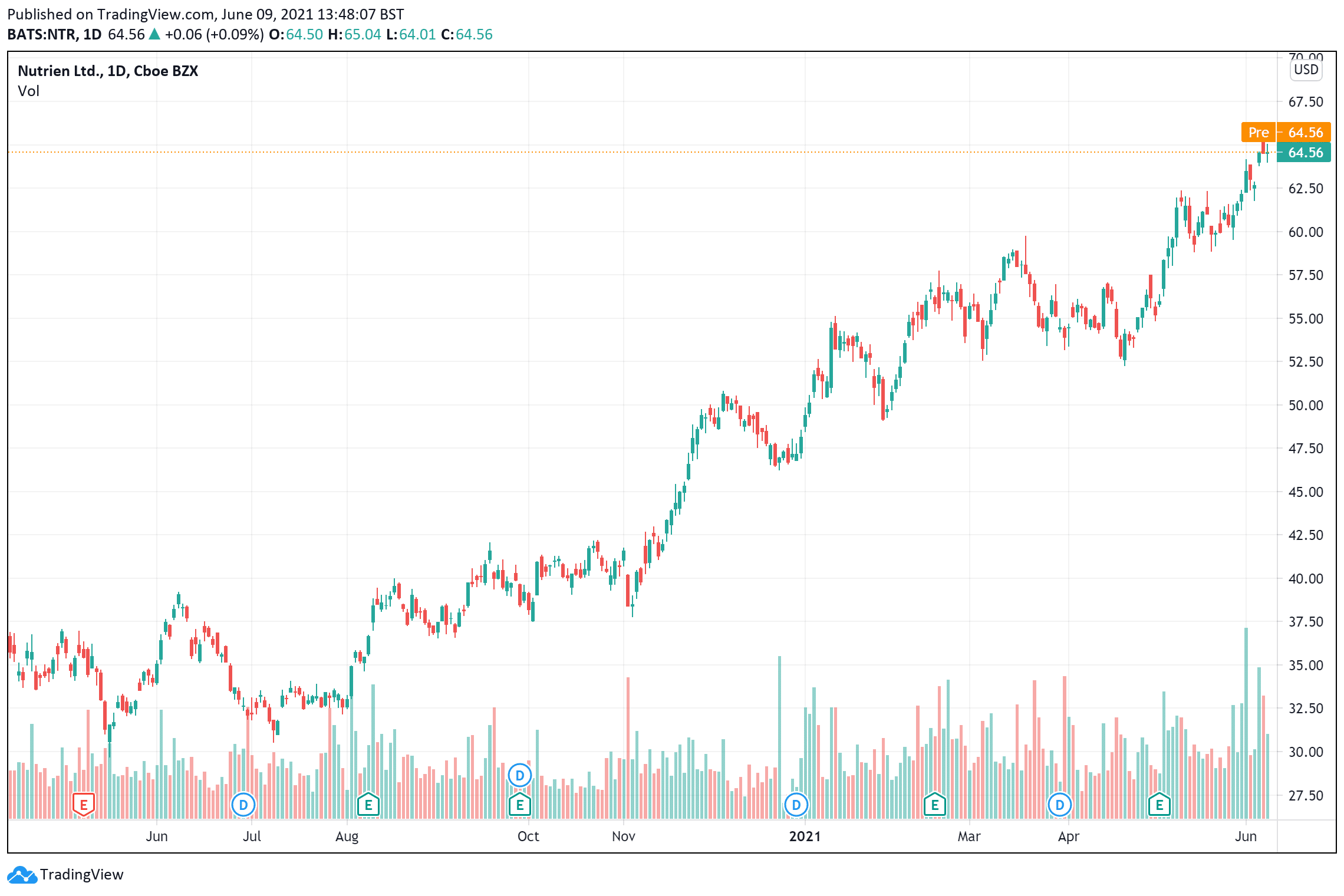The width and height of the screenshot is (1344, 896).
Task: Click the dividend marker before 2021 label
Action: (796, 805)
